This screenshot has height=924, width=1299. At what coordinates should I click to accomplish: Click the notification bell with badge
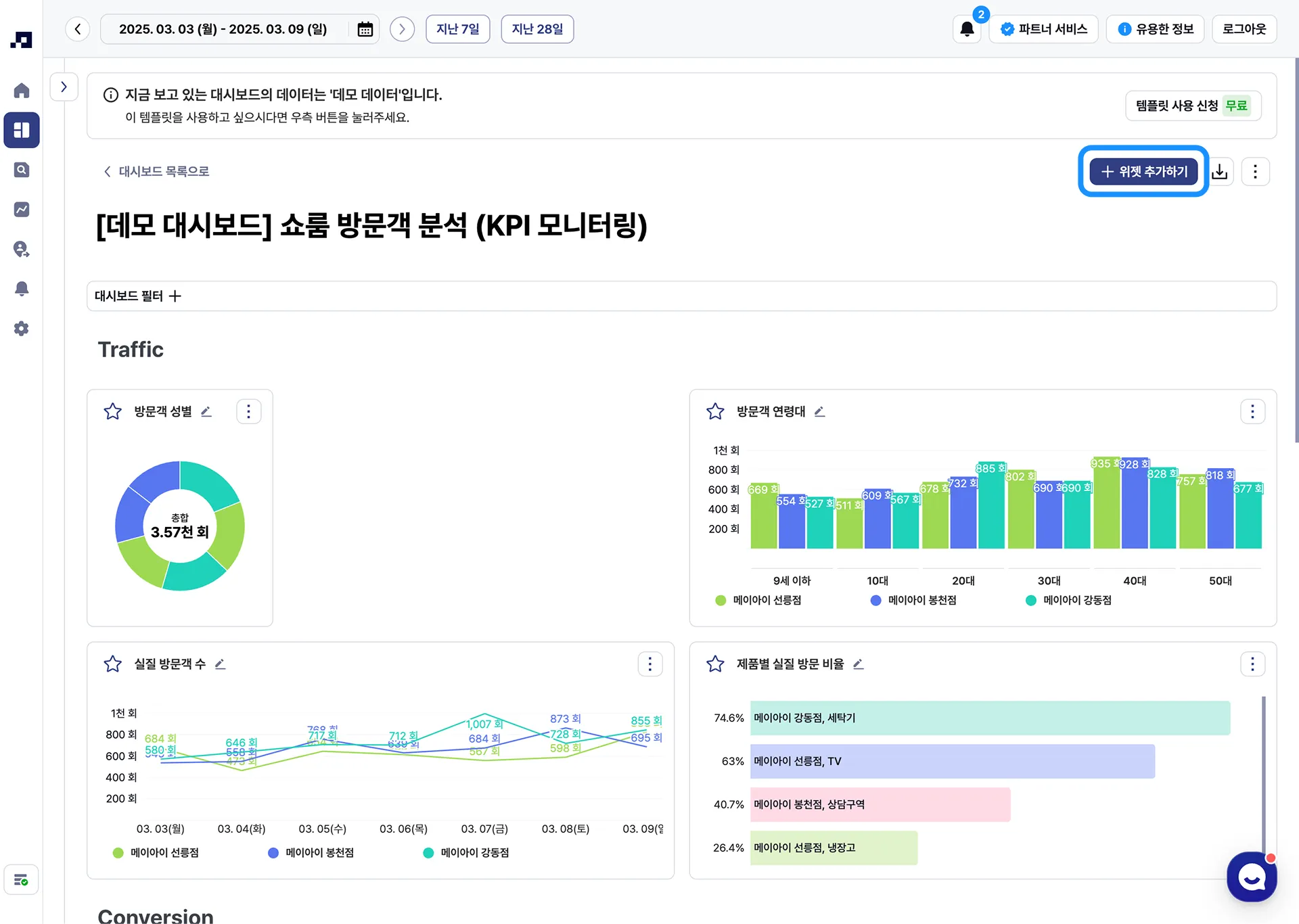coord(967,29)
